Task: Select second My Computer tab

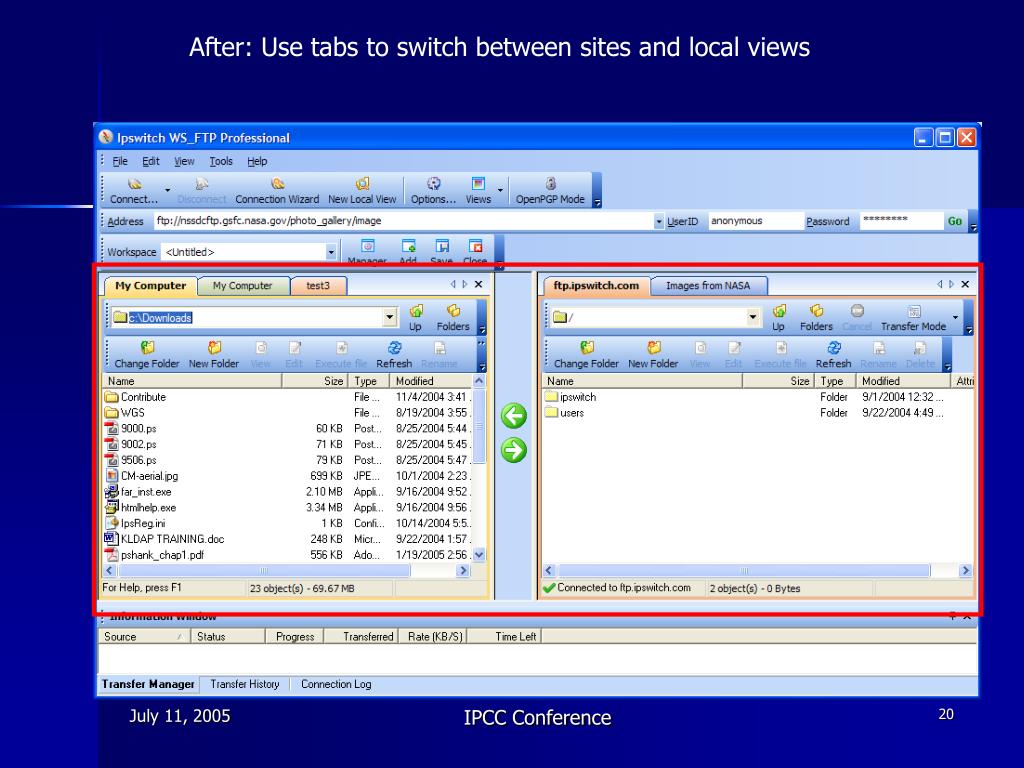Action: (242, 286)
